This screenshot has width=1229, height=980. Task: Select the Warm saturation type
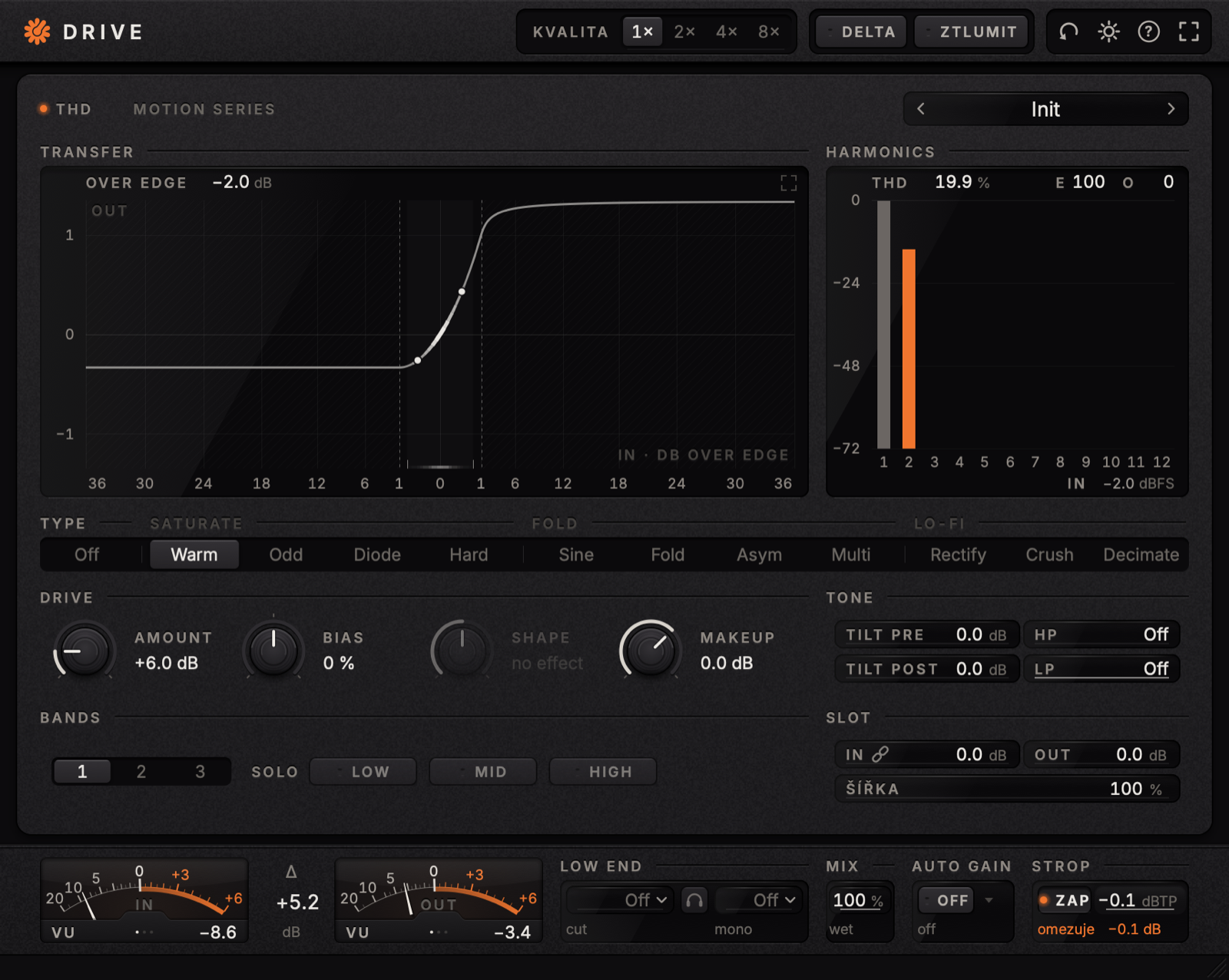194,555
